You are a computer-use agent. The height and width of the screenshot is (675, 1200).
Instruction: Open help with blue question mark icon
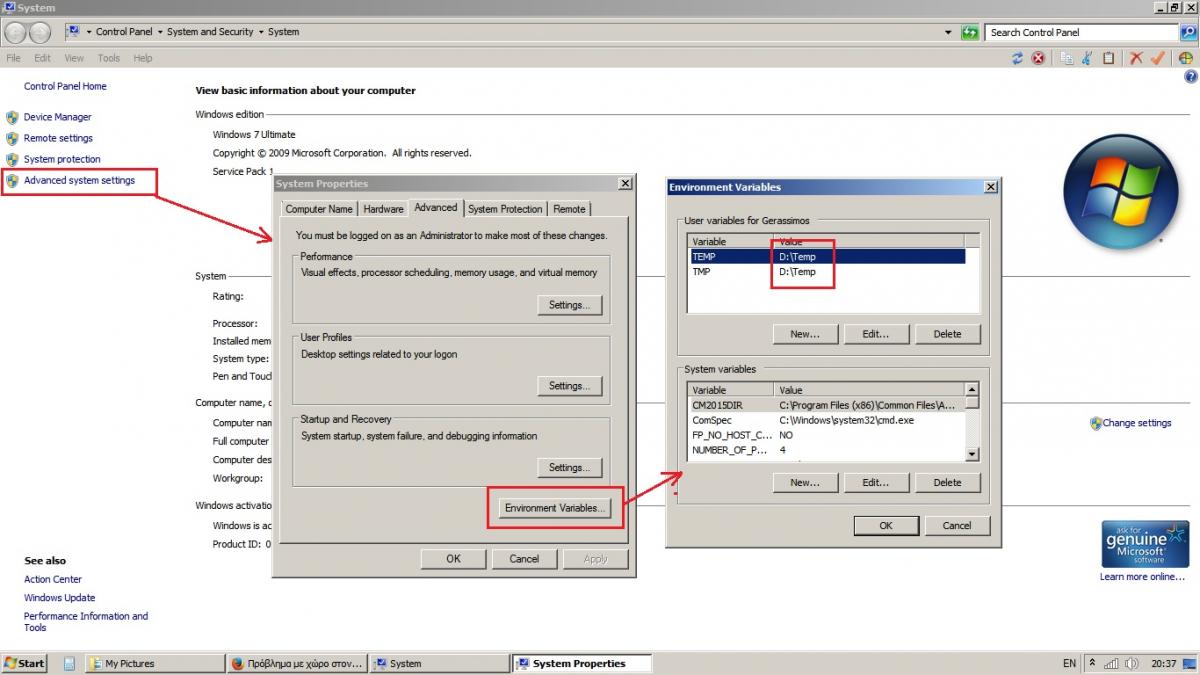tap(1190, 76)
